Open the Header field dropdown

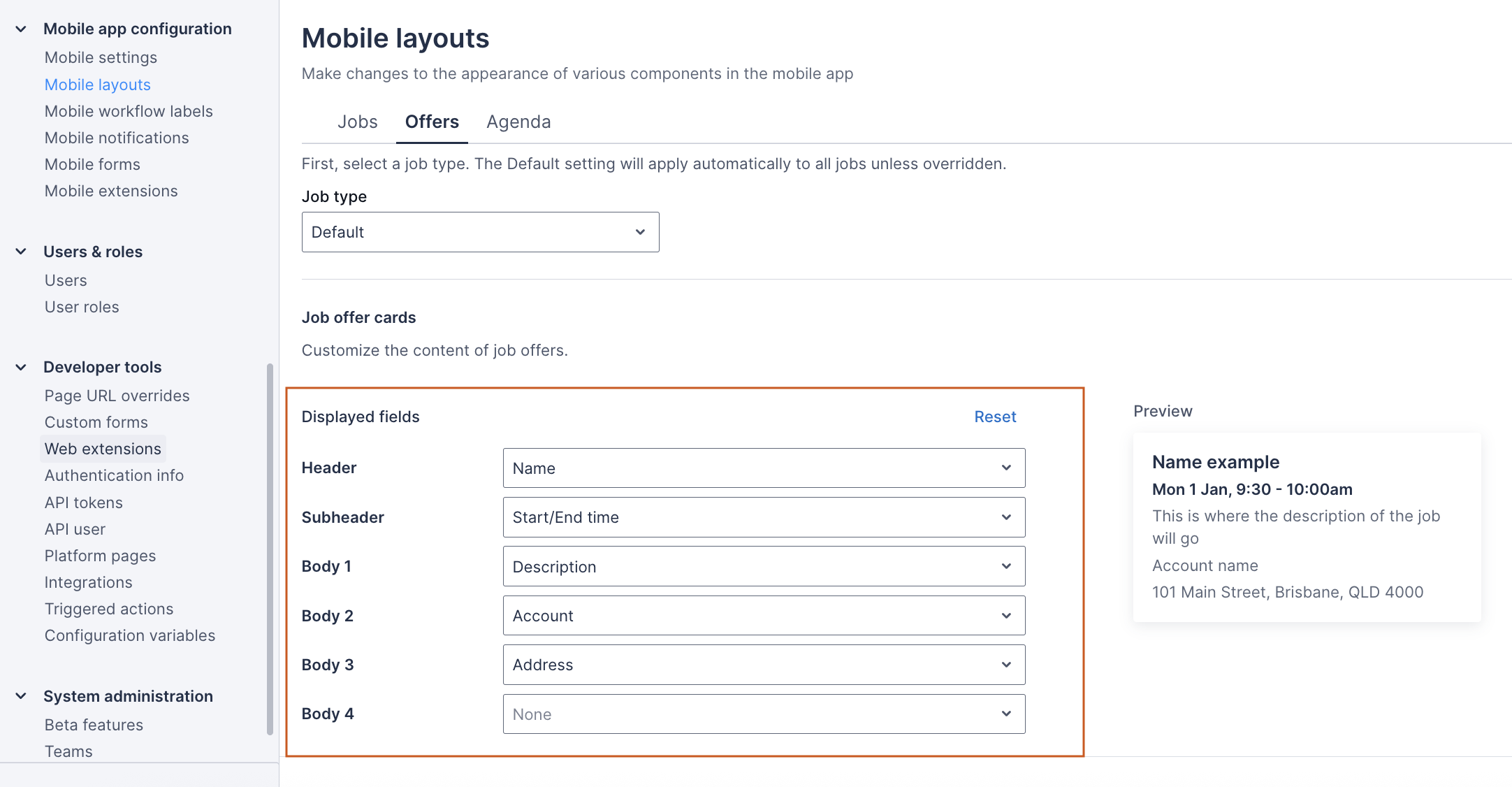pyautogui.click(x=764, y=468)
